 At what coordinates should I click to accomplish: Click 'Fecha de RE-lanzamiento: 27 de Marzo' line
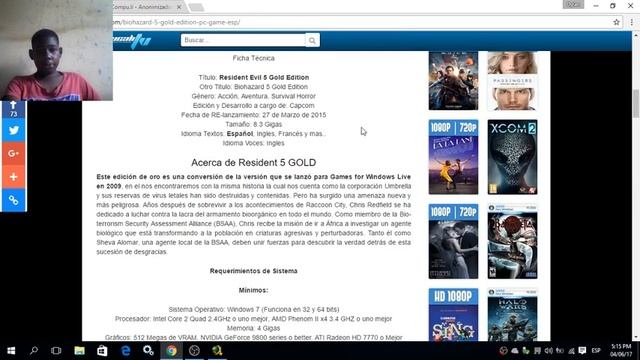(253, 115)
